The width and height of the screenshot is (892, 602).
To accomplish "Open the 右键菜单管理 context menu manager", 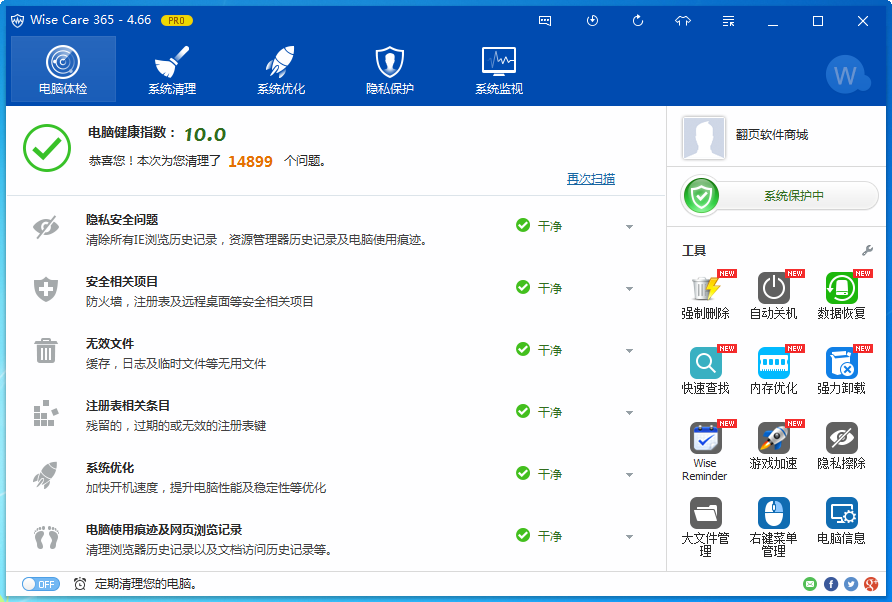I will 773,527.
